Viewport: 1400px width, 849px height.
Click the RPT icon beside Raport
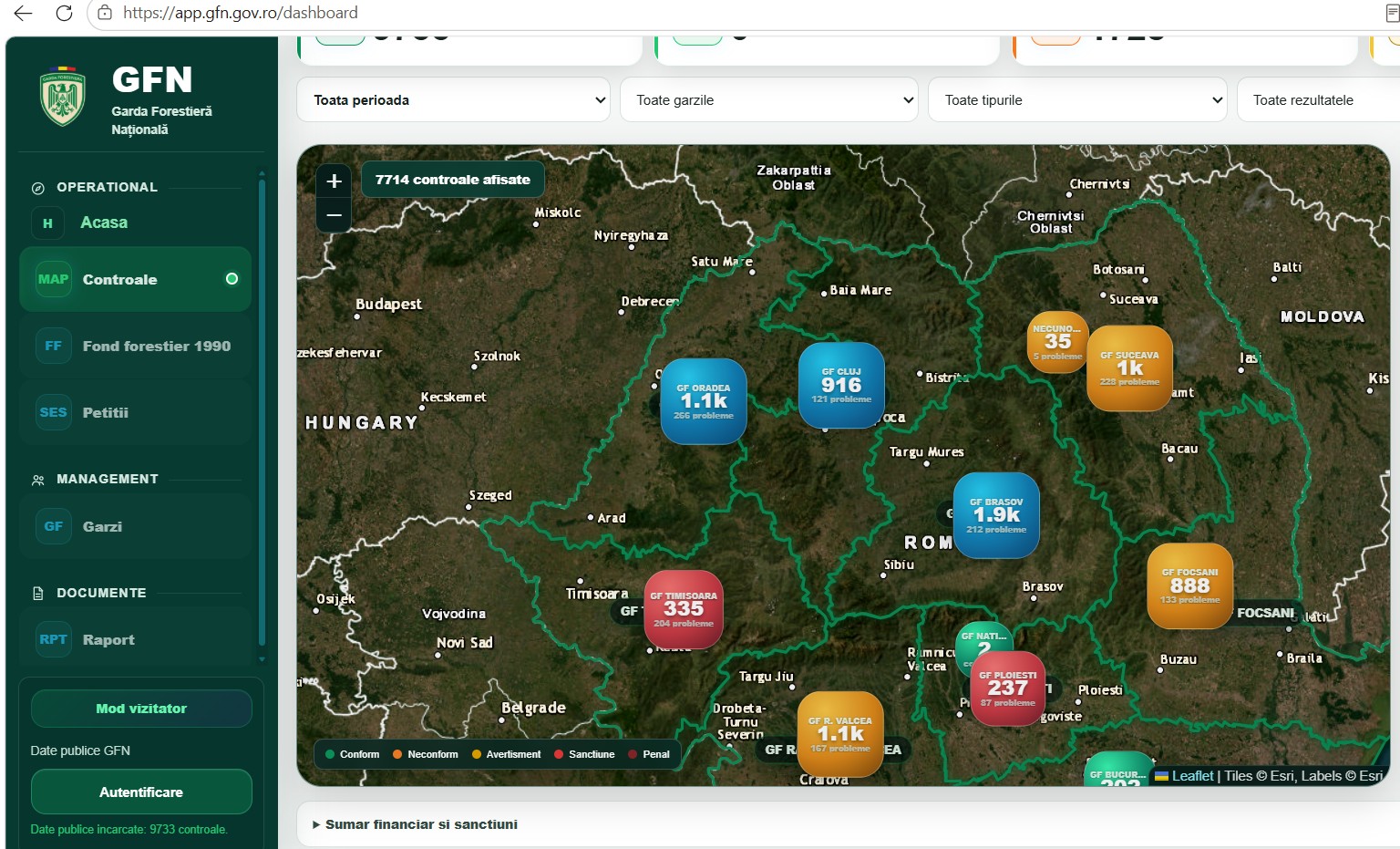pos(53,639)
